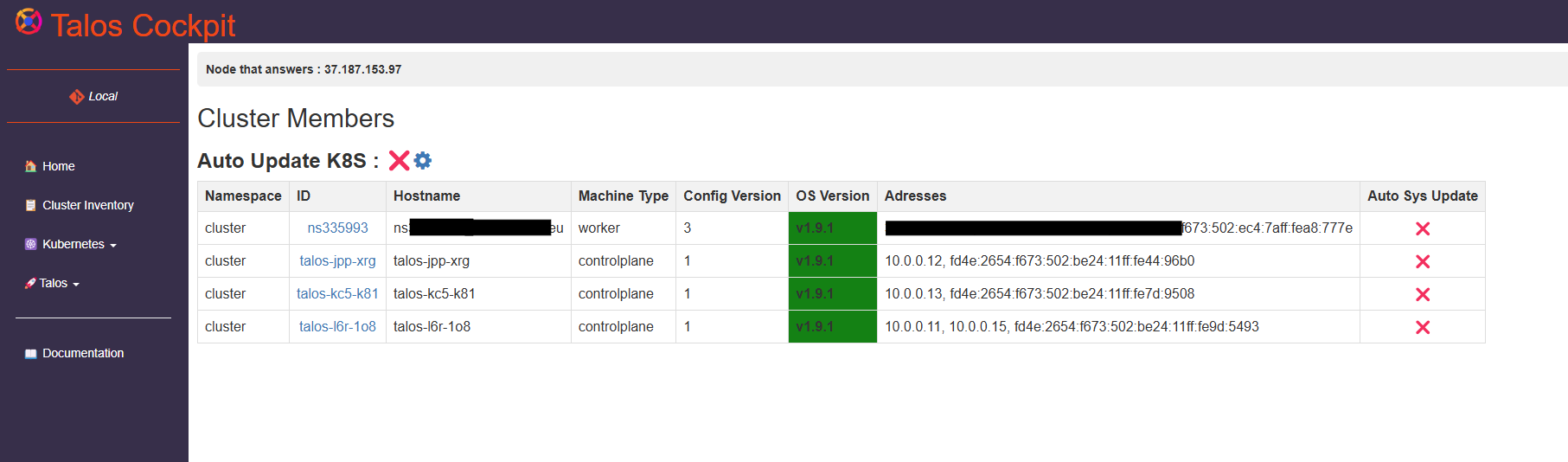This screenshot has height=462, width=1568.
Task: Toggle Auto Sys Update for talos-kc5-k81
Action: [1423, 294]
